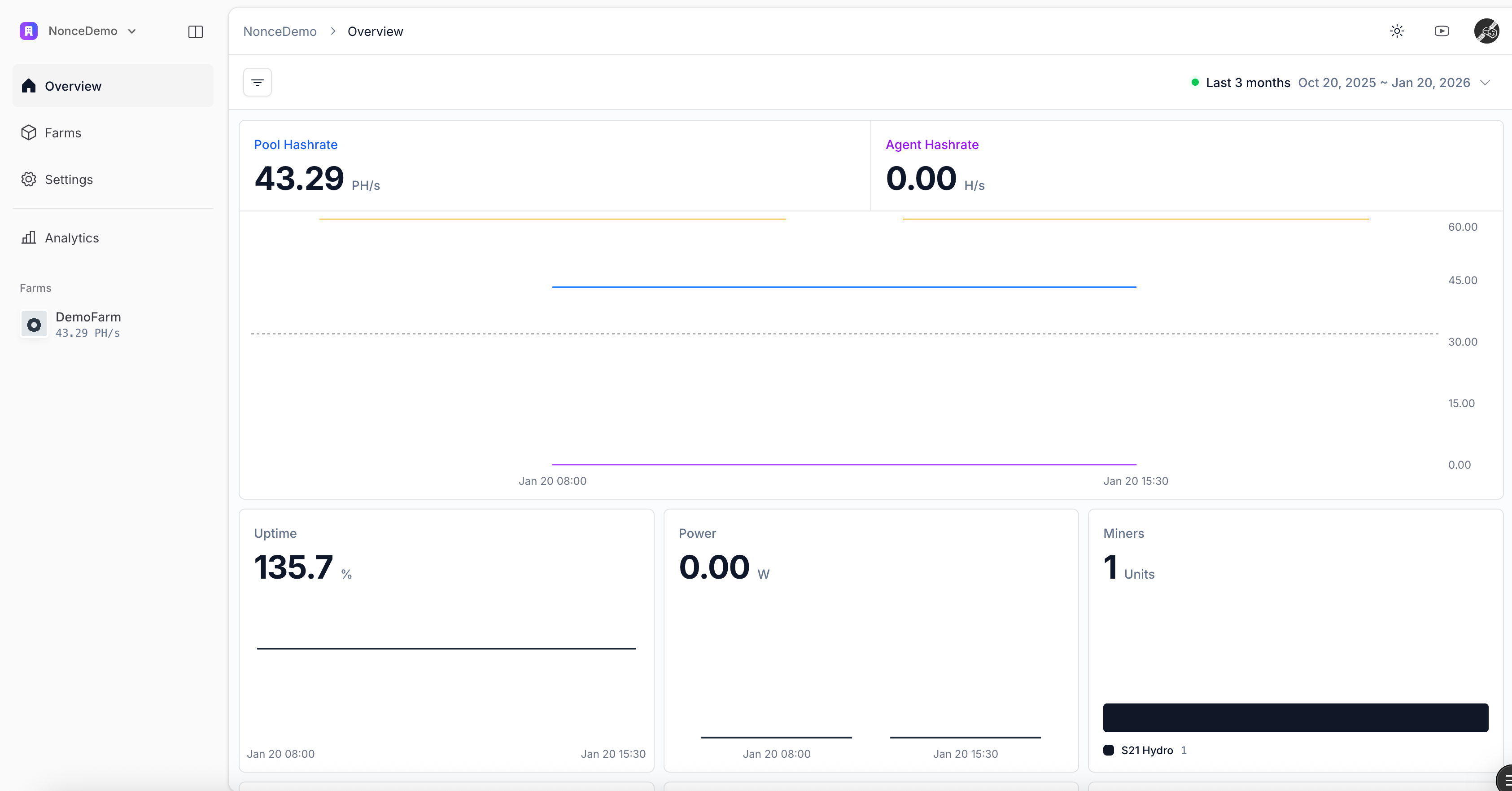Toggle the S21 Hydro legend entry

pyautogui.click(x=1145, y=751)
